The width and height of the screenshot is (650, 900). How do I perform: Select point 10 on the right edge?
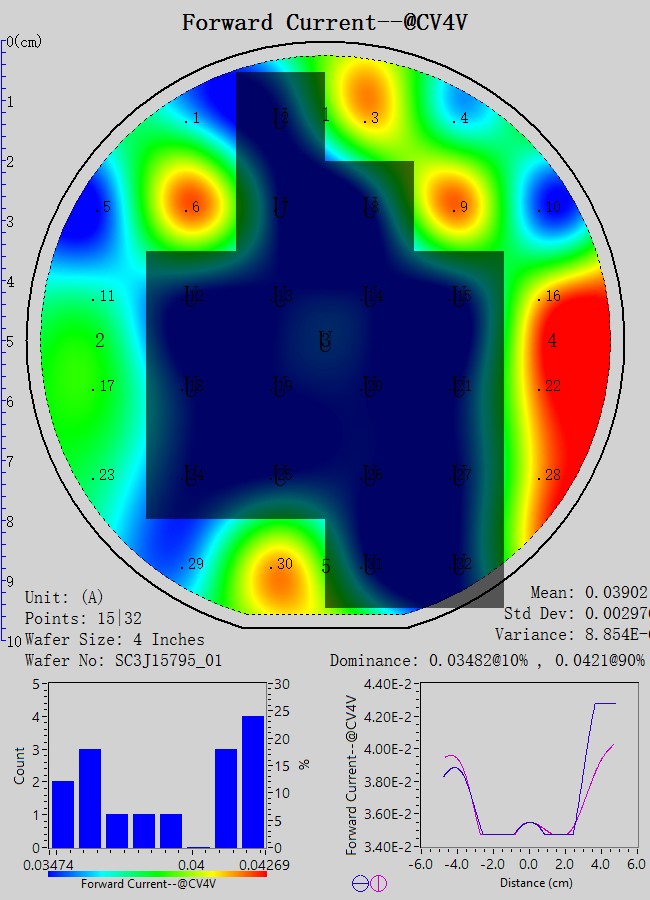(548, 208)
